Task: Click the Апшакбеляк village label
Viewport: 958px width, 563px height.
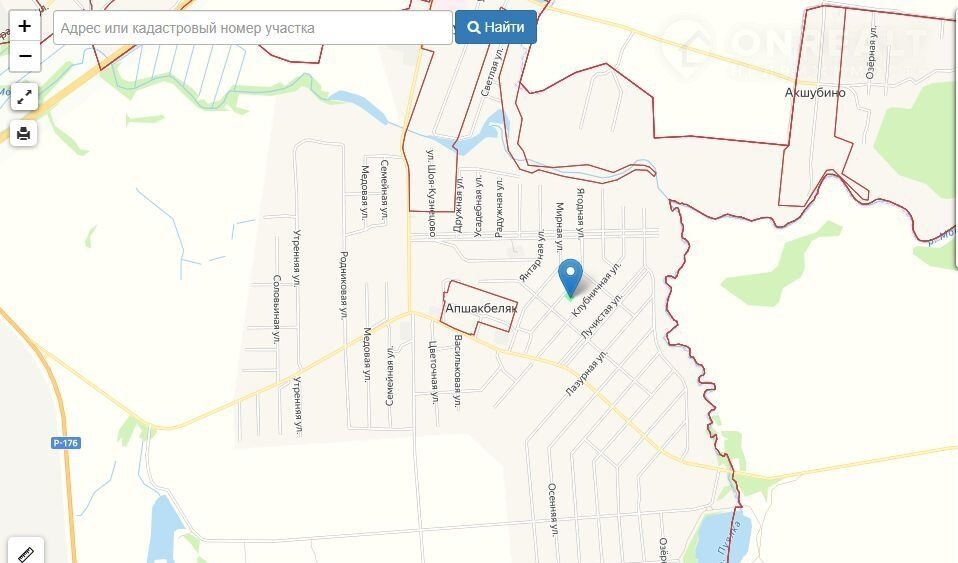Action: (481, 308)
